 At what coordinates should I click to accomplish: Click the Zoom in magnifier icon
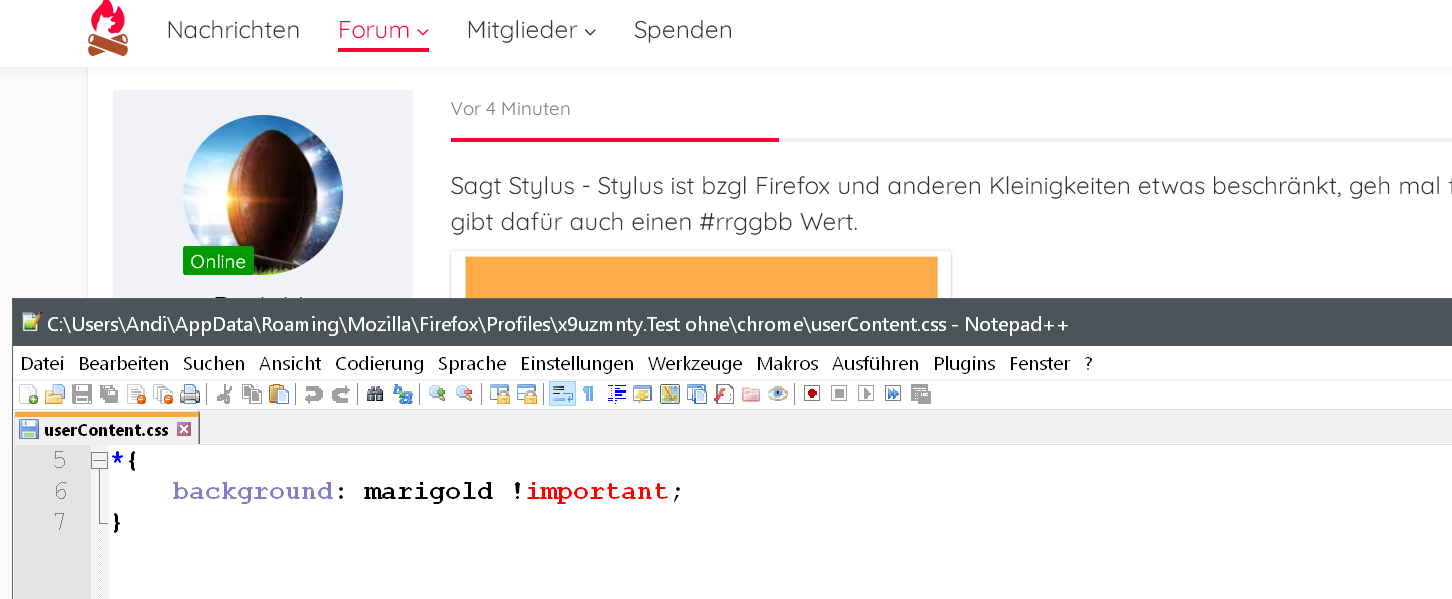click(x=437, y=394)
